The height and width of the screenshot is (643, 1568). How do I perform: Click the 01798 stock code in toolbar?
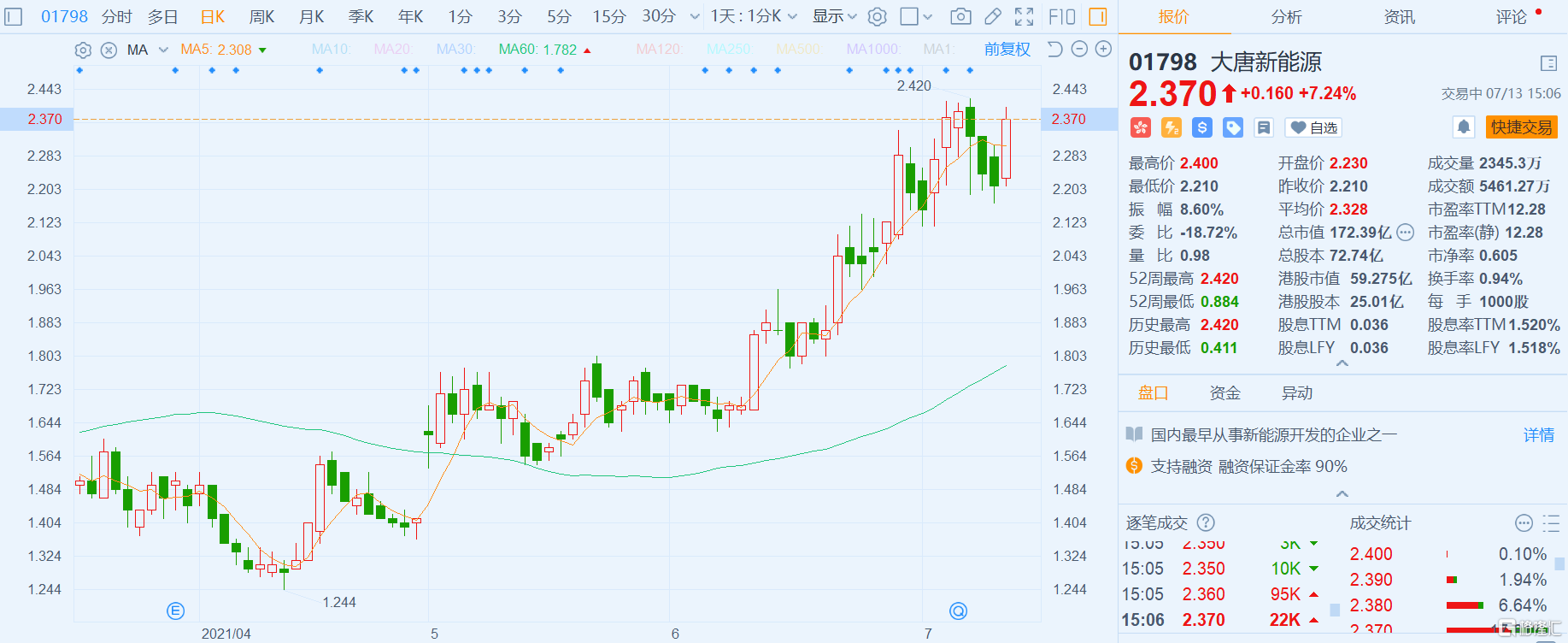pos(65,16)
